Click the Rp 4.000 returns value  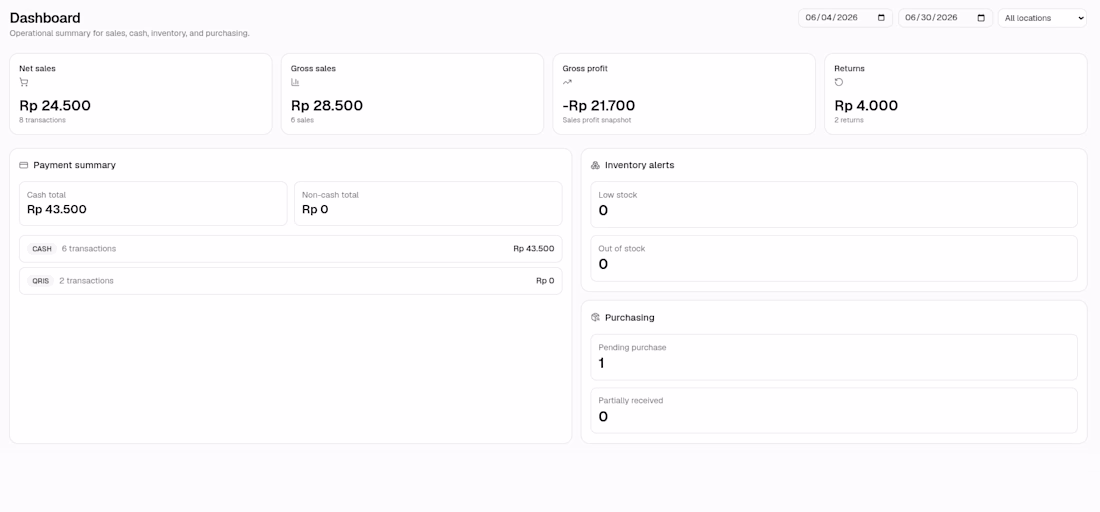(866, 106)
